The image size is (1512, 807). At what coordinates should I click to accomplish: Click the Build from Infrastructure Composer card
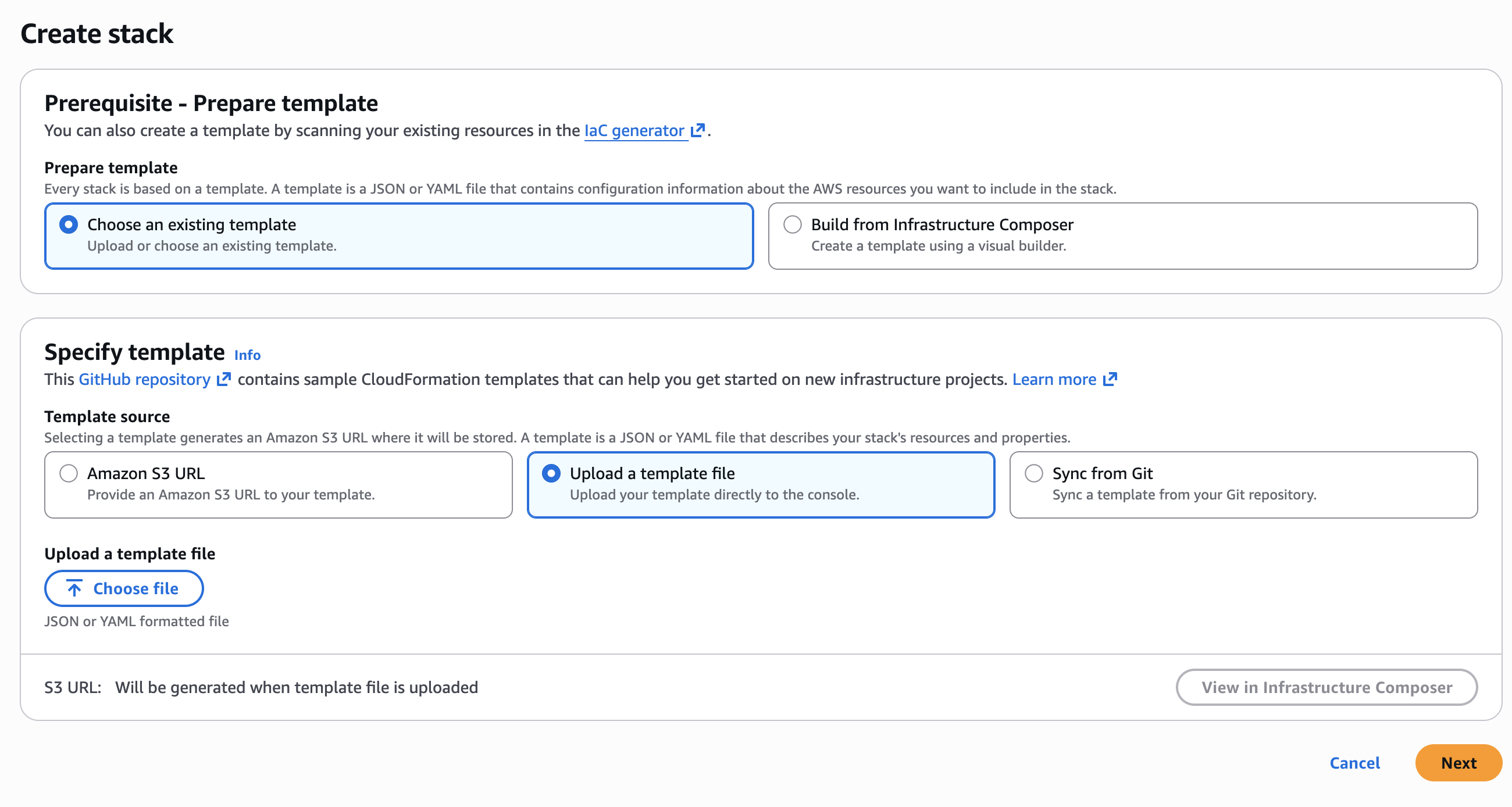coord(1122,236)
